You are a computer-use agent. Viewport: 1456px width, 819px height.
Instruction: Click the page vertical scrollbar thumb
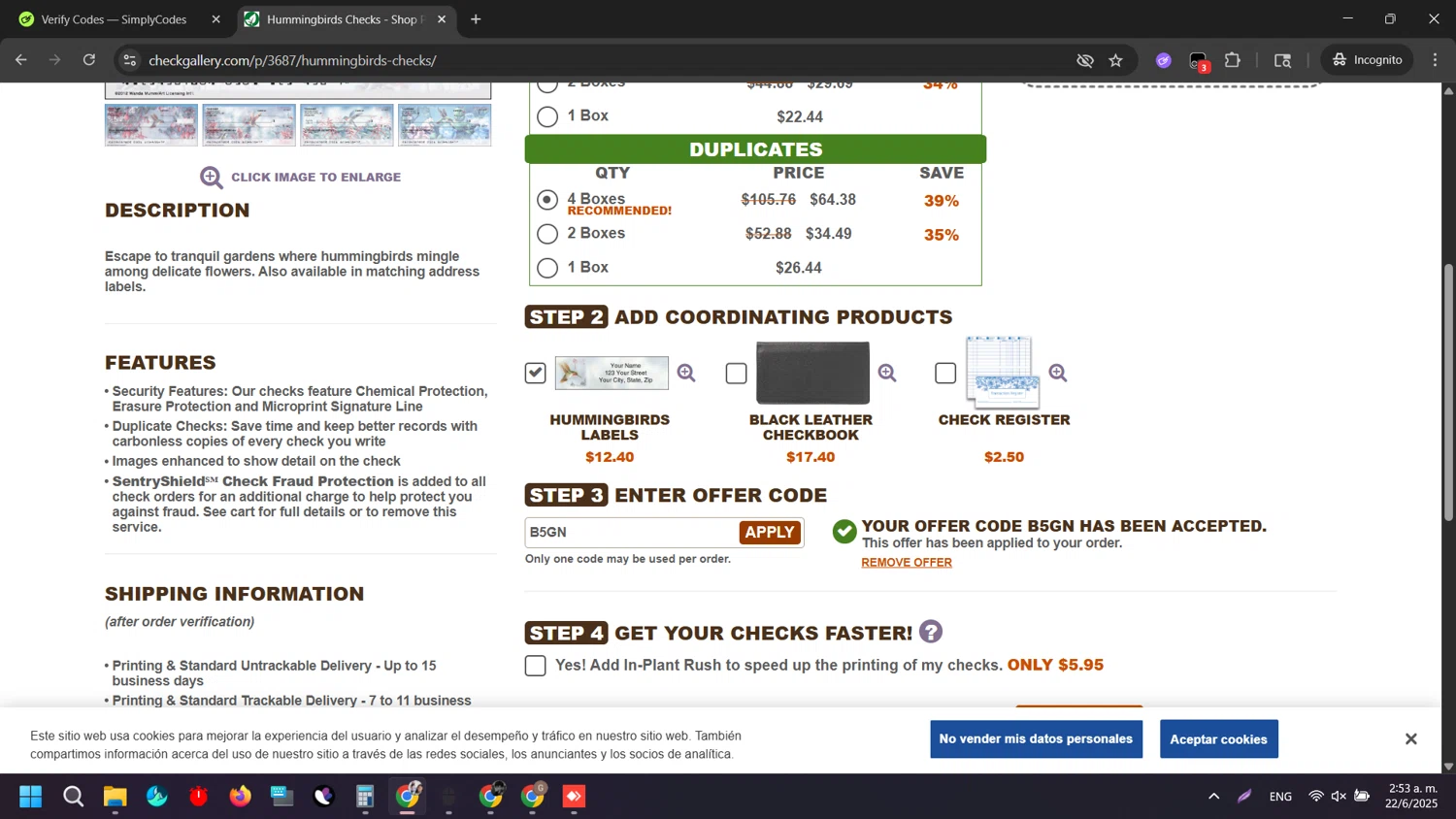click(x=1448, y=393)
